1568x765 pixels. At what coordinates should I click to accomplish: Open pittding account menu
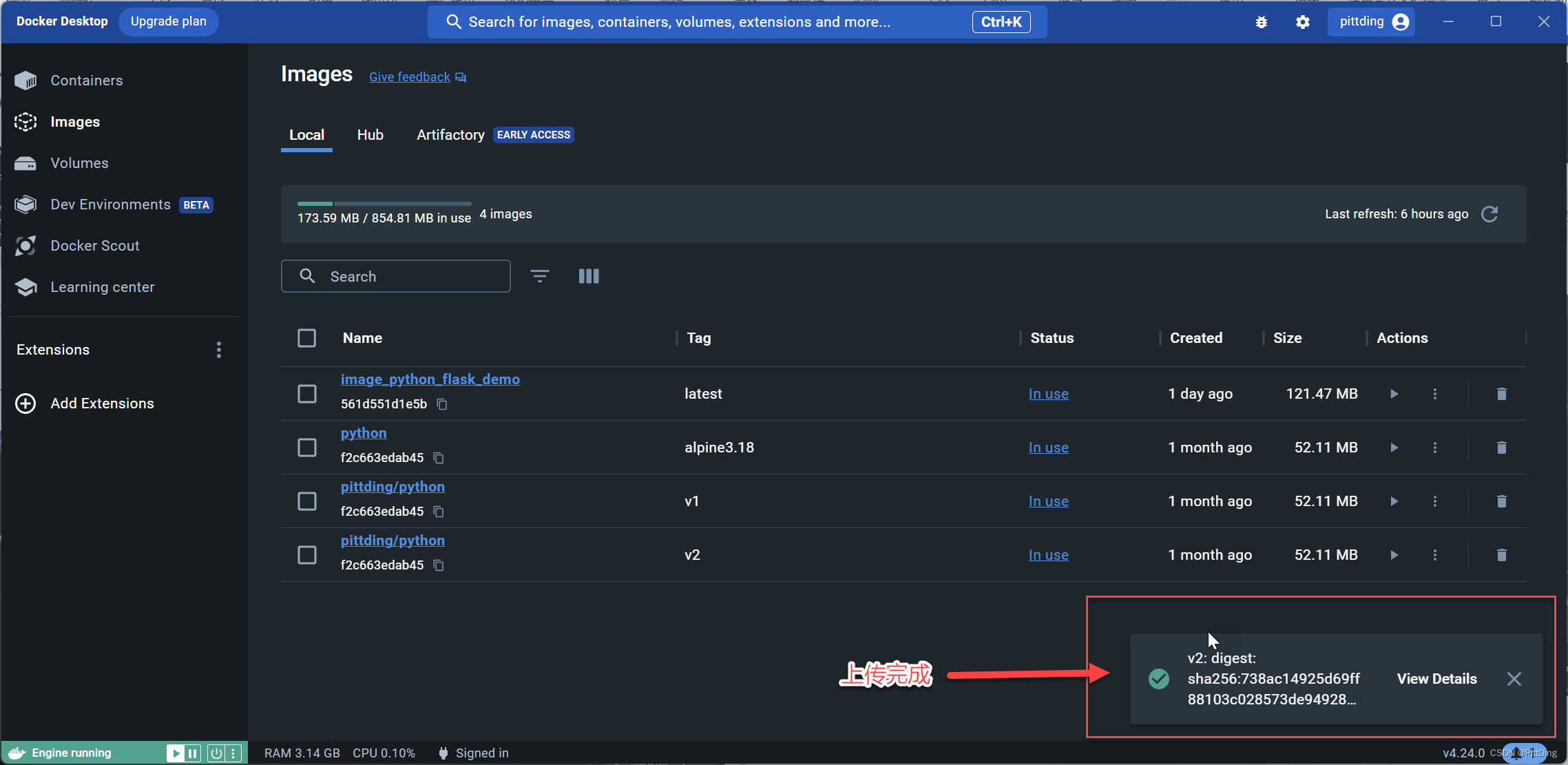[x=1372, y=22]
